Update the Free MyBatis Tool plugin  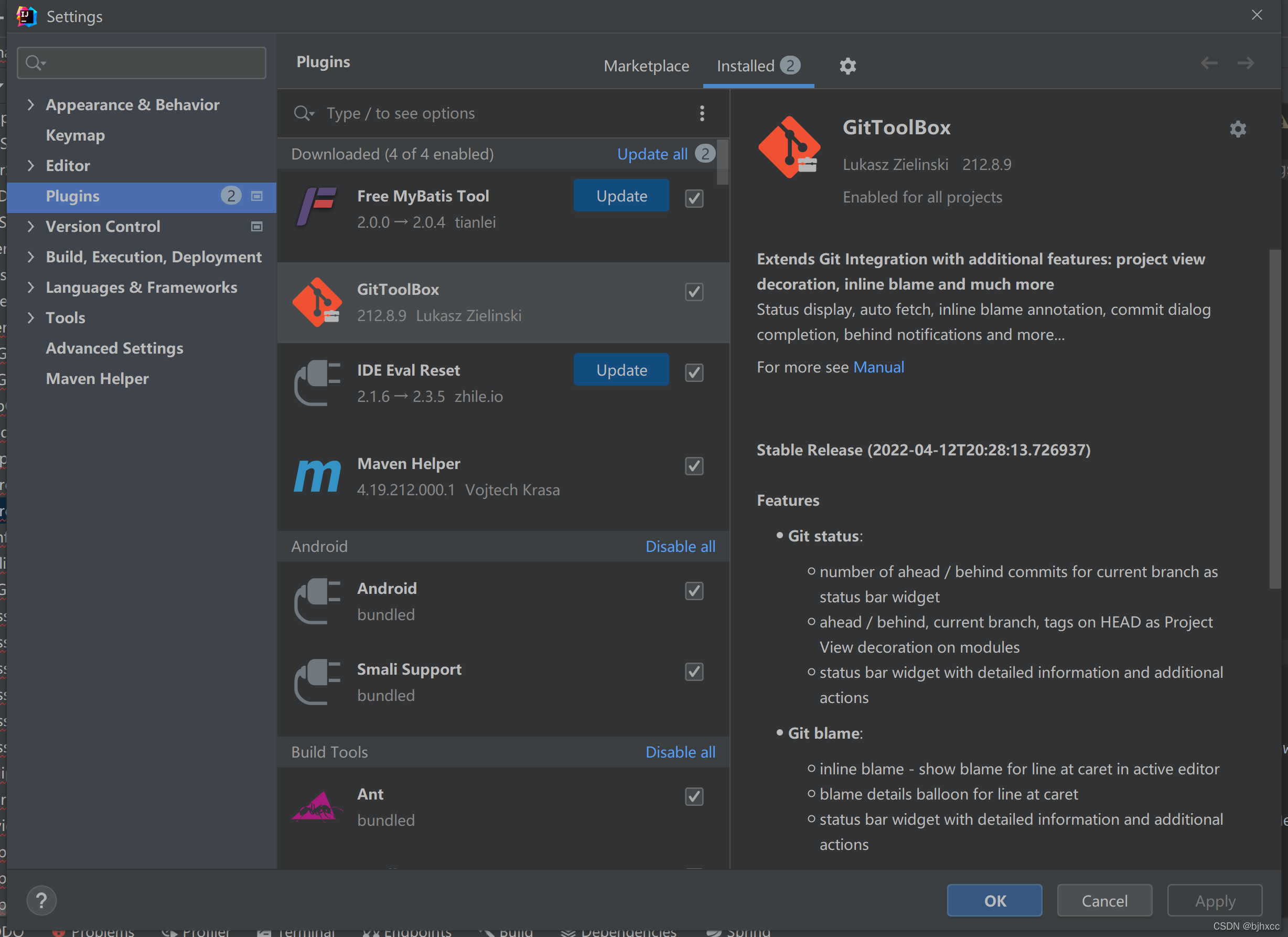pyautogui.click(x=621, y=196)
